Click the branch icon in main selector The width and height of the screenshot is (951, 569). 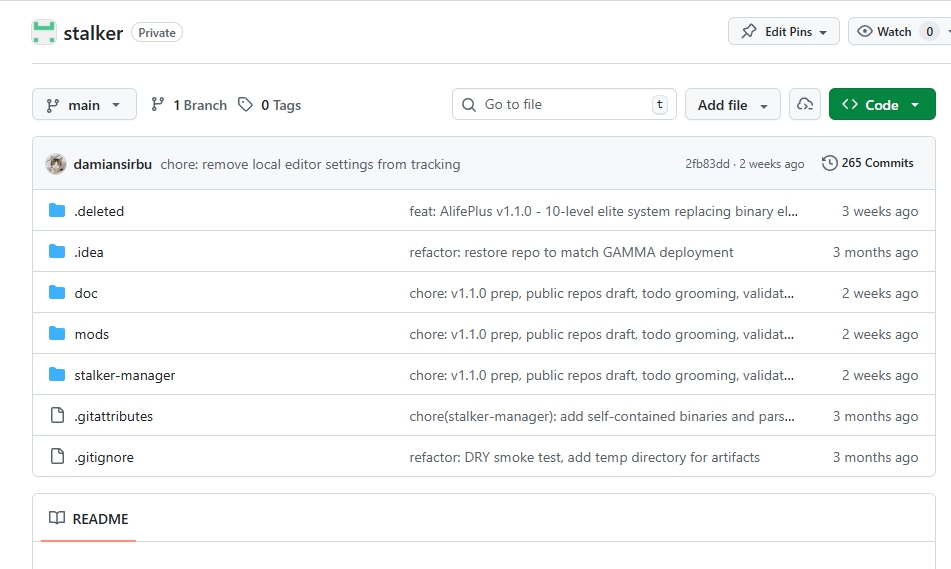pyautogui.click(x=53, y=106)
